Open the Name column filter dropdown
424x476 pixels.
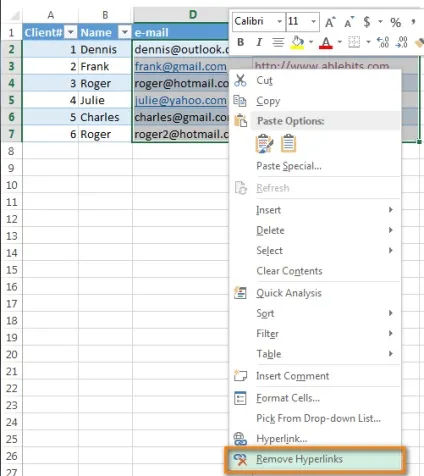(x=124, y=32)
